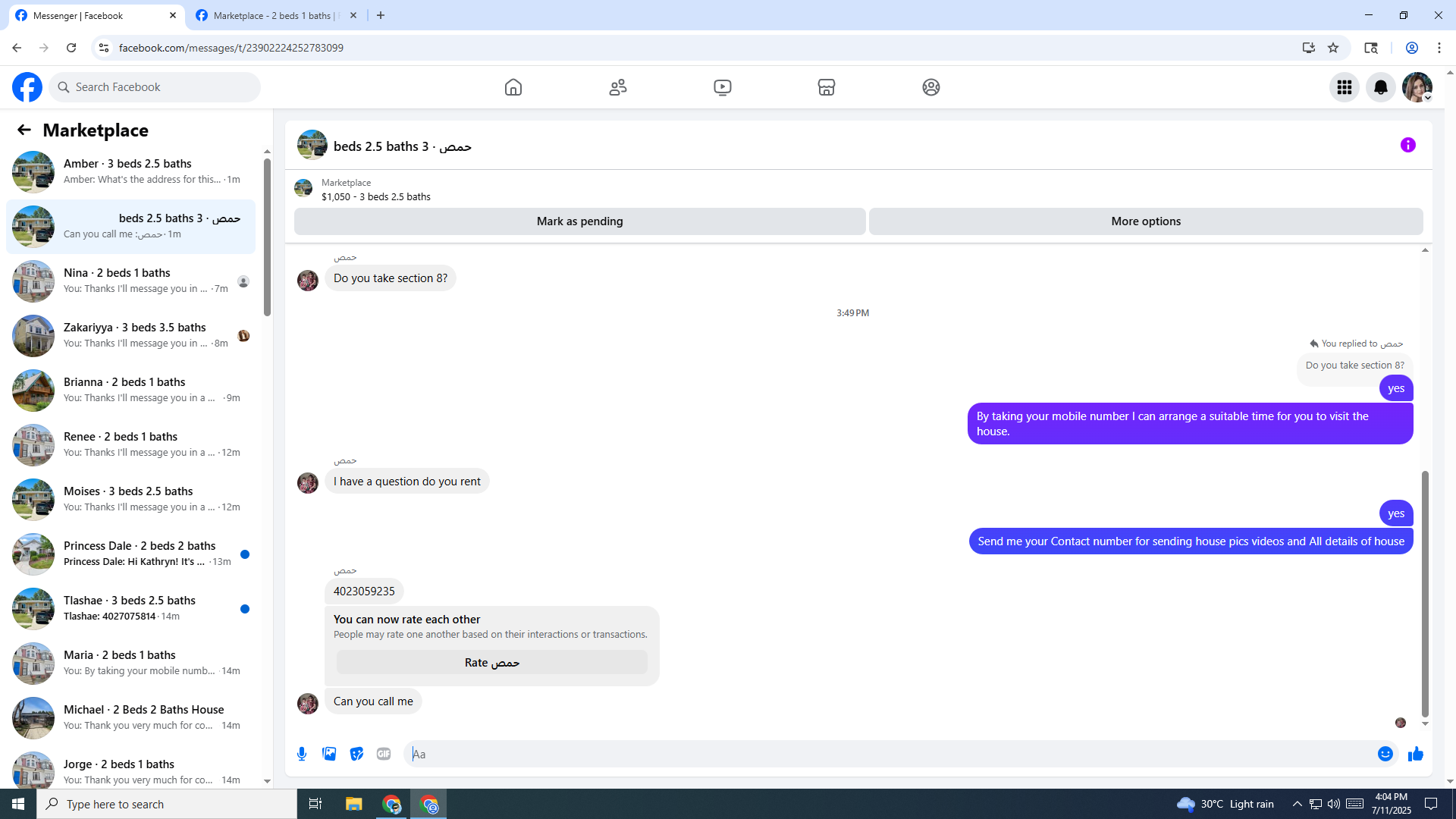
Task: Click listing thumbnail in chat header
Action: coord(312,145)
